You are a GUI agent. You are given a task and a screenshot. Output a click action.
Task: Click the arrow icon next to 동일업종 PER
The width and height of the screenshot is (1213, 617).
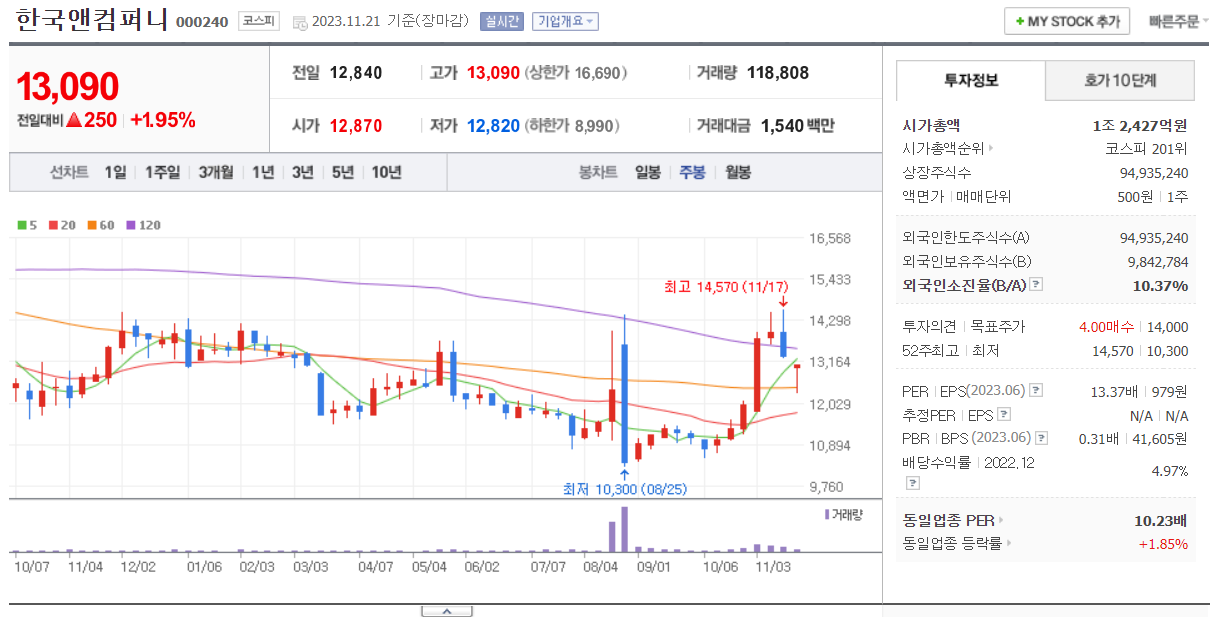point(1001,520)
